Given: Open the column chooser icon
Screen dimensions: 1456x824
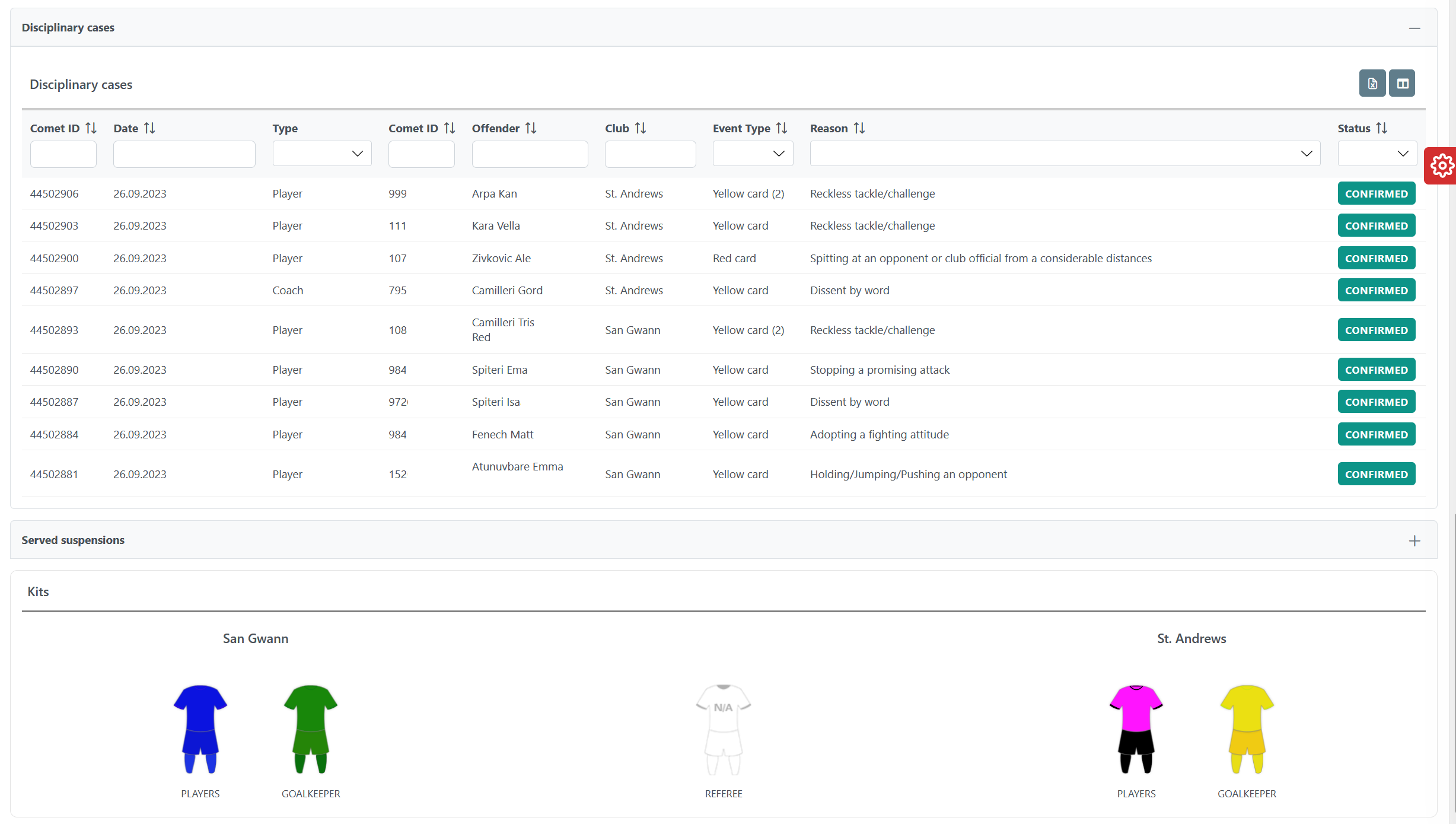Looking at the screenshot, I should (1402, 84).
